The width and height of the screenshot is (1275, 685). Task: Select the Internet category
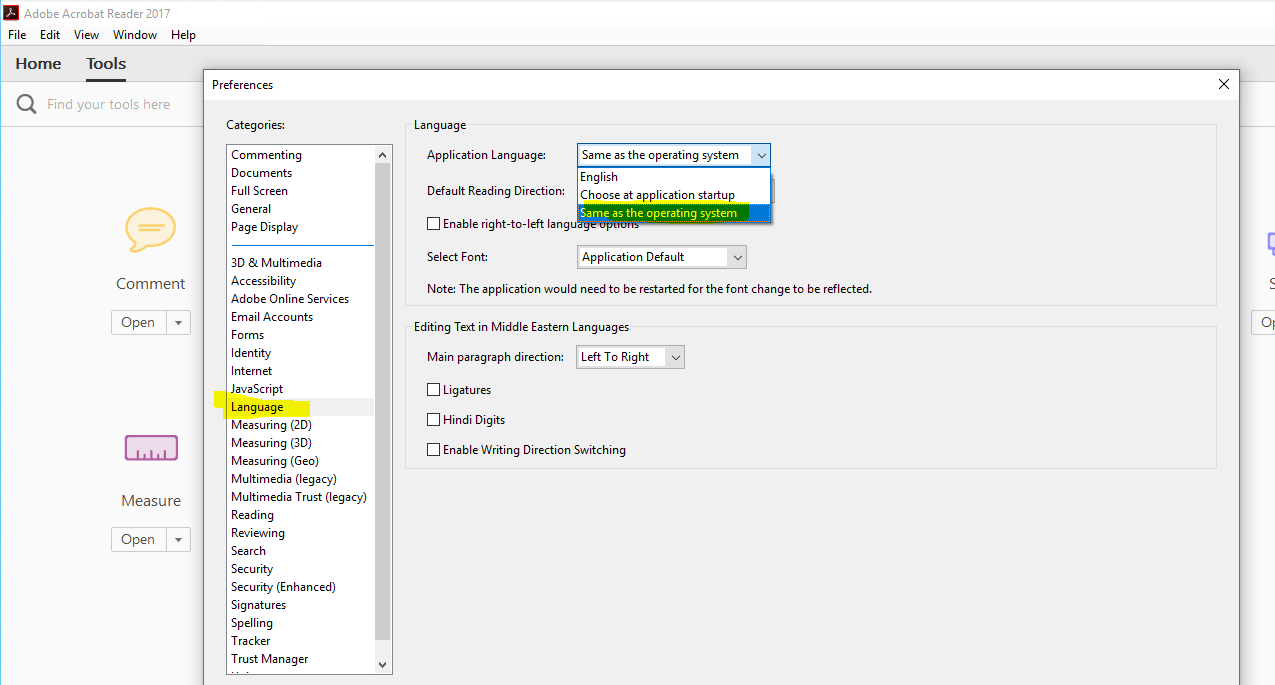[251, 371]
